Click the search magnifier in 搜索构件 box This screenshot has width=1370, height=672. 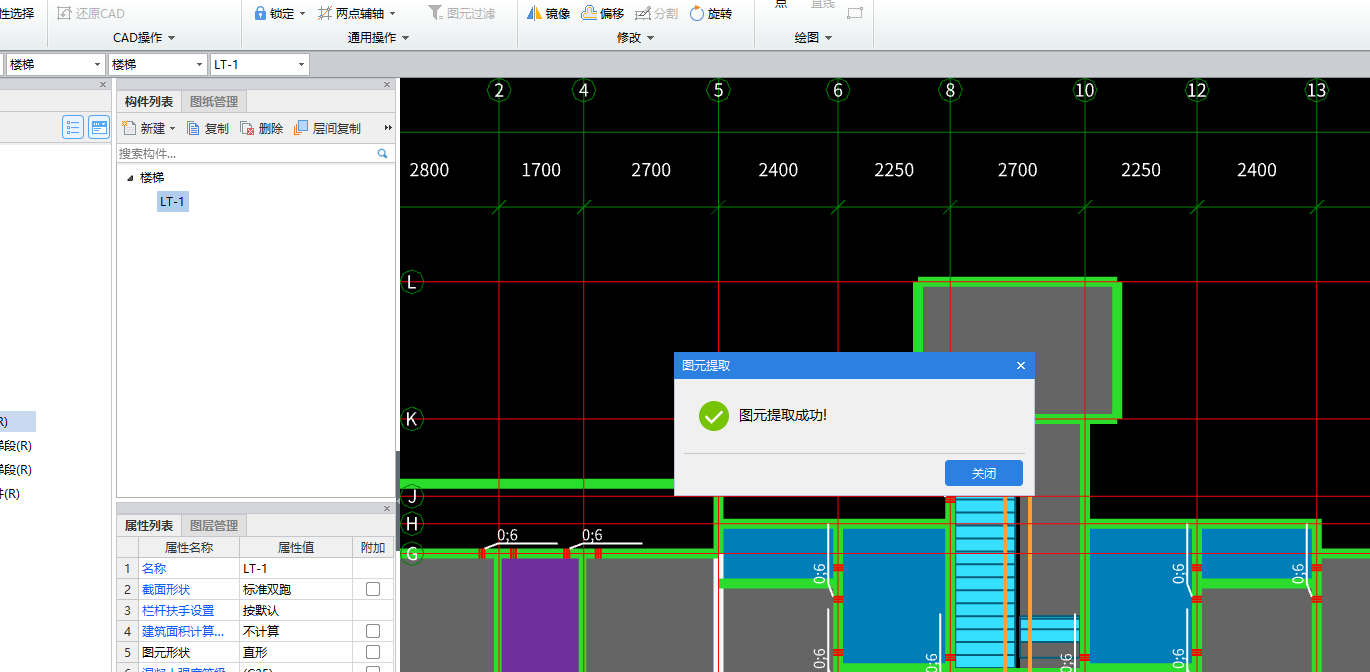coord(382,154)
